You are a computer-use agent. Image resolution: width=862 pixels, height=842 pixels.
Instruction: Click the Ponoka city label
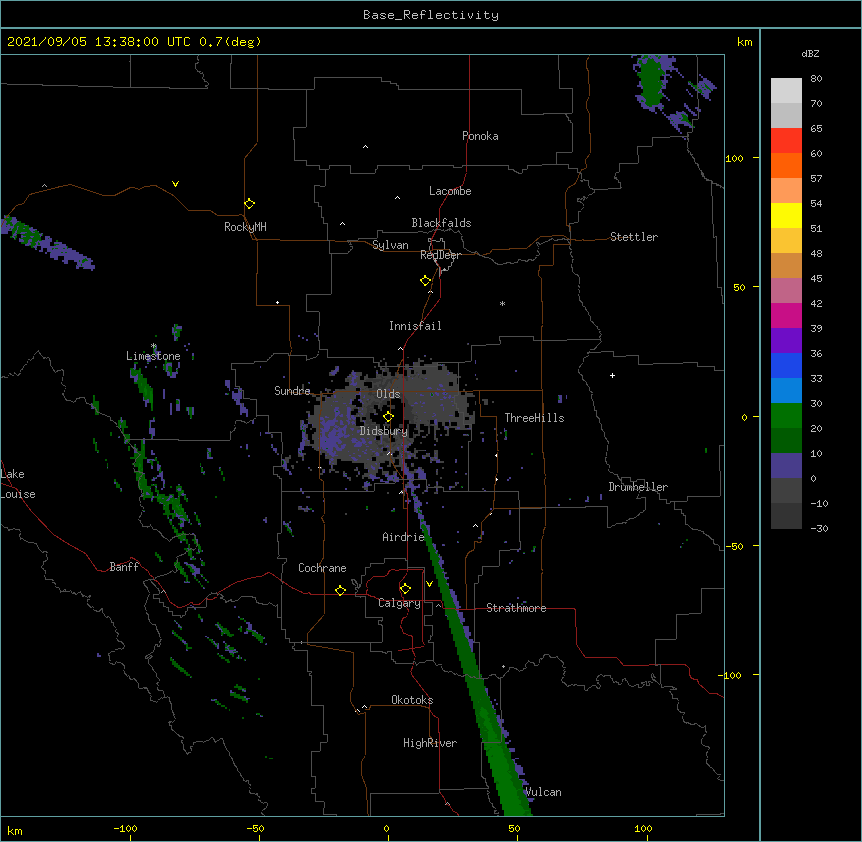point(480,136)
